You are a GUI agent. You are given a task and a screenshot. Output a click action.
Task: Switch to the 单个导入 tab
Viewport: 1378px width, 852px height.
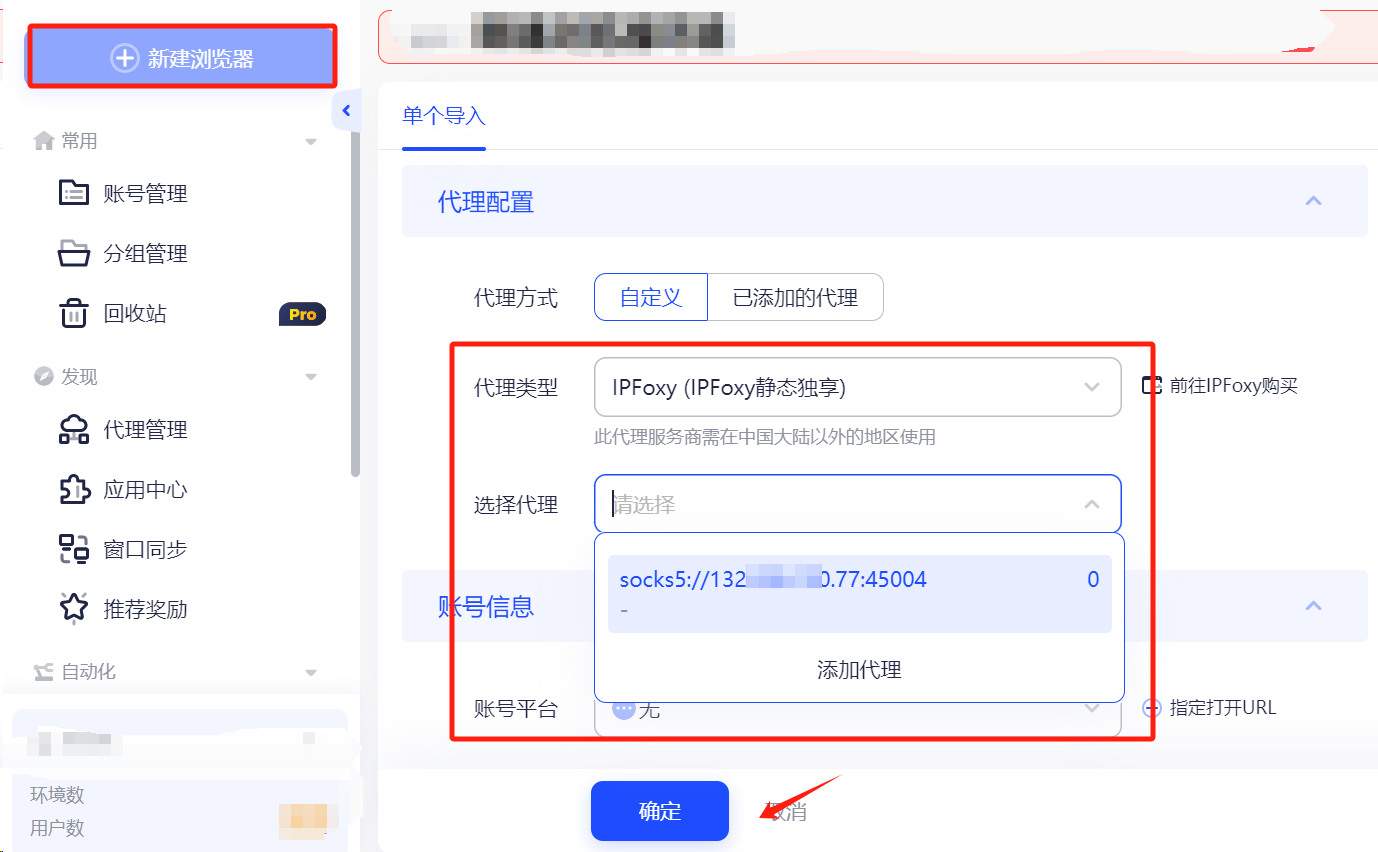[444, 116]
